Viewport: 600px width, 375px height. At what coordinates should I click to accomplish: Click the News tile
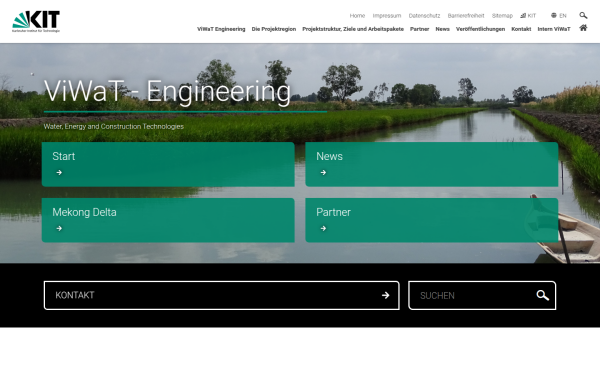pos(432,165)
